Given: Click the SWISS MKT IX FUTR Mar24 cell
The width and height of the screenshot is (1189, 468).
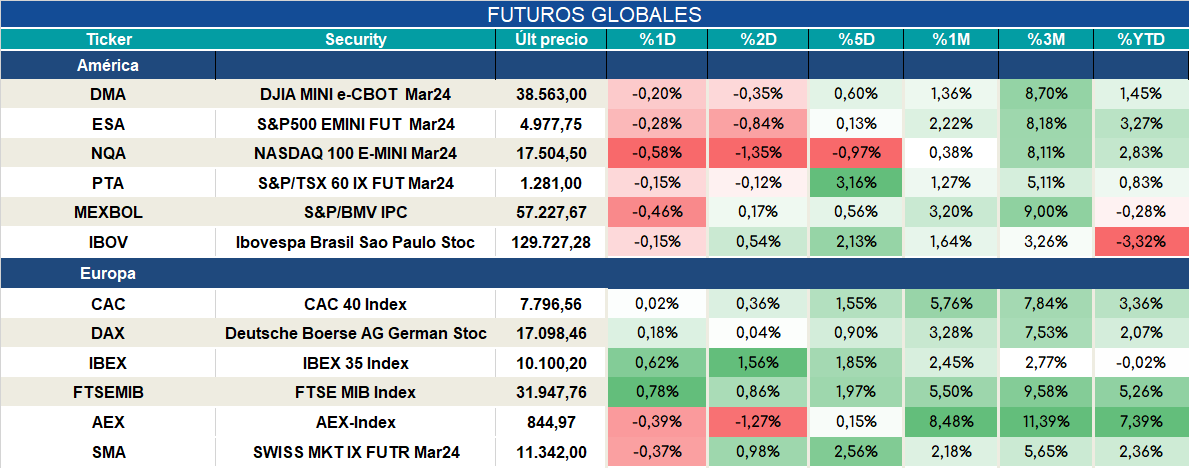Looking at the screenshot, I should point(355,453).
